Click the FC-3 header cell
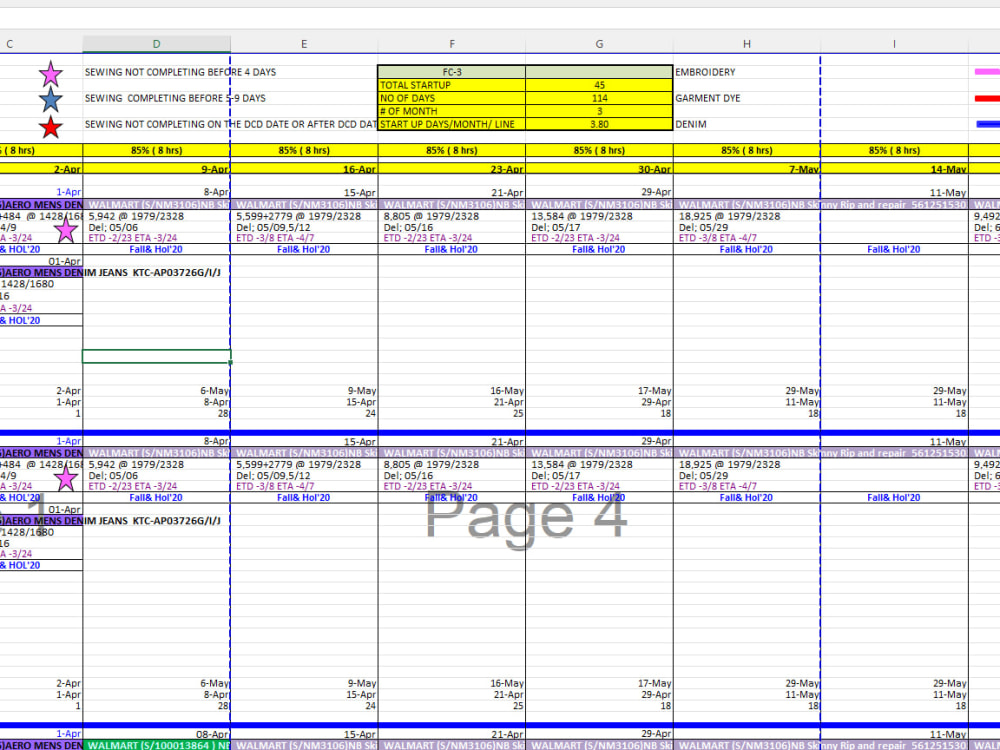 tap(452, 72)
